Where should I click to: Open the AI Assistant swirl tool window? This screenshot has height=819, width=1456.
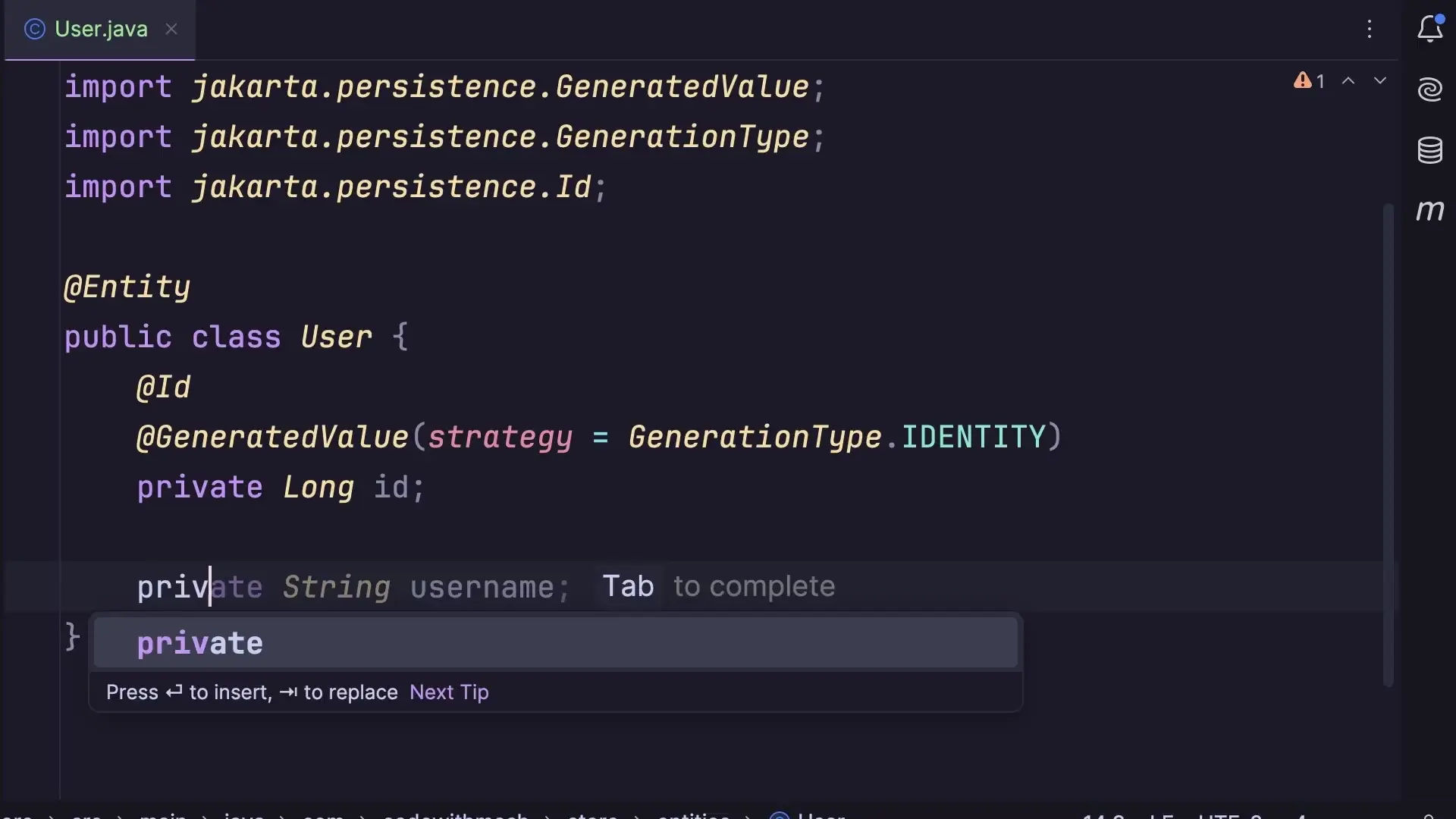1430,89
